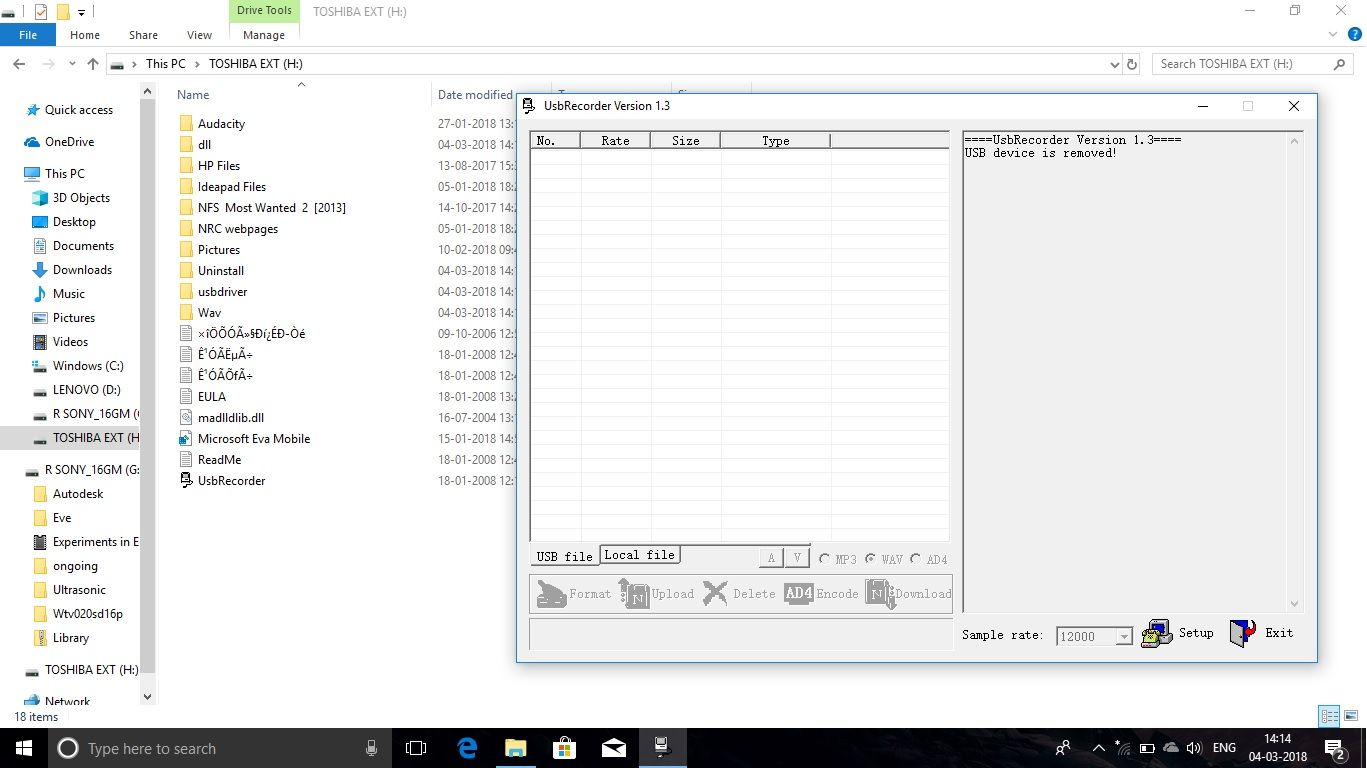
Task: Open the recent locations chevron beside forward arrow
Action: tap(71, 64)
